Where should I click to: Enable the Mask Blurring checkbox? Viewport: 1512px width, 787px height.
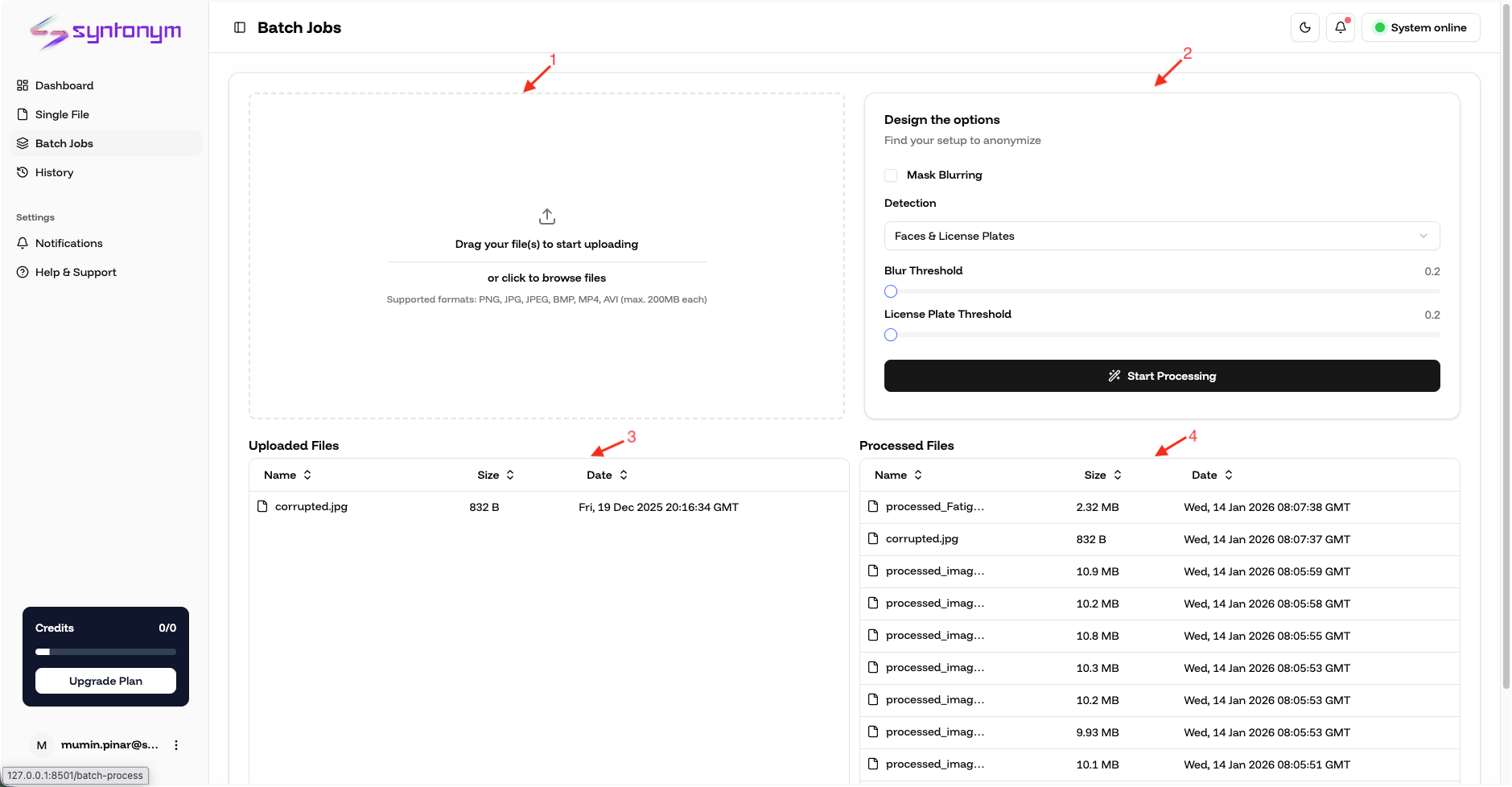tap(891, 175)
